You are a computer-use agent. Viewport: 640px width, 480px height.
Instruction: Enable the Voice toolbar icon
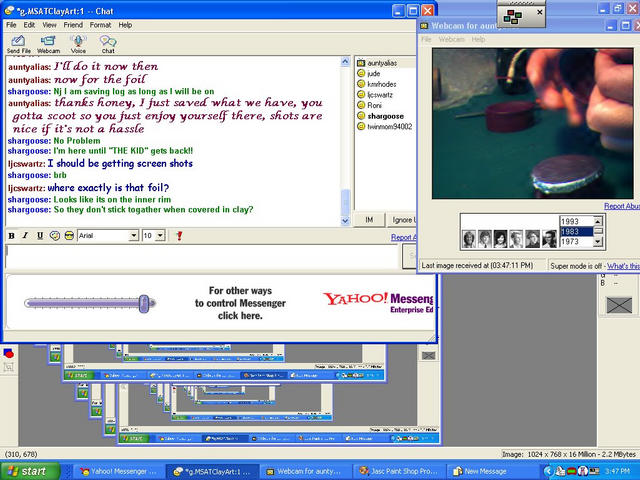coord(78,44)
